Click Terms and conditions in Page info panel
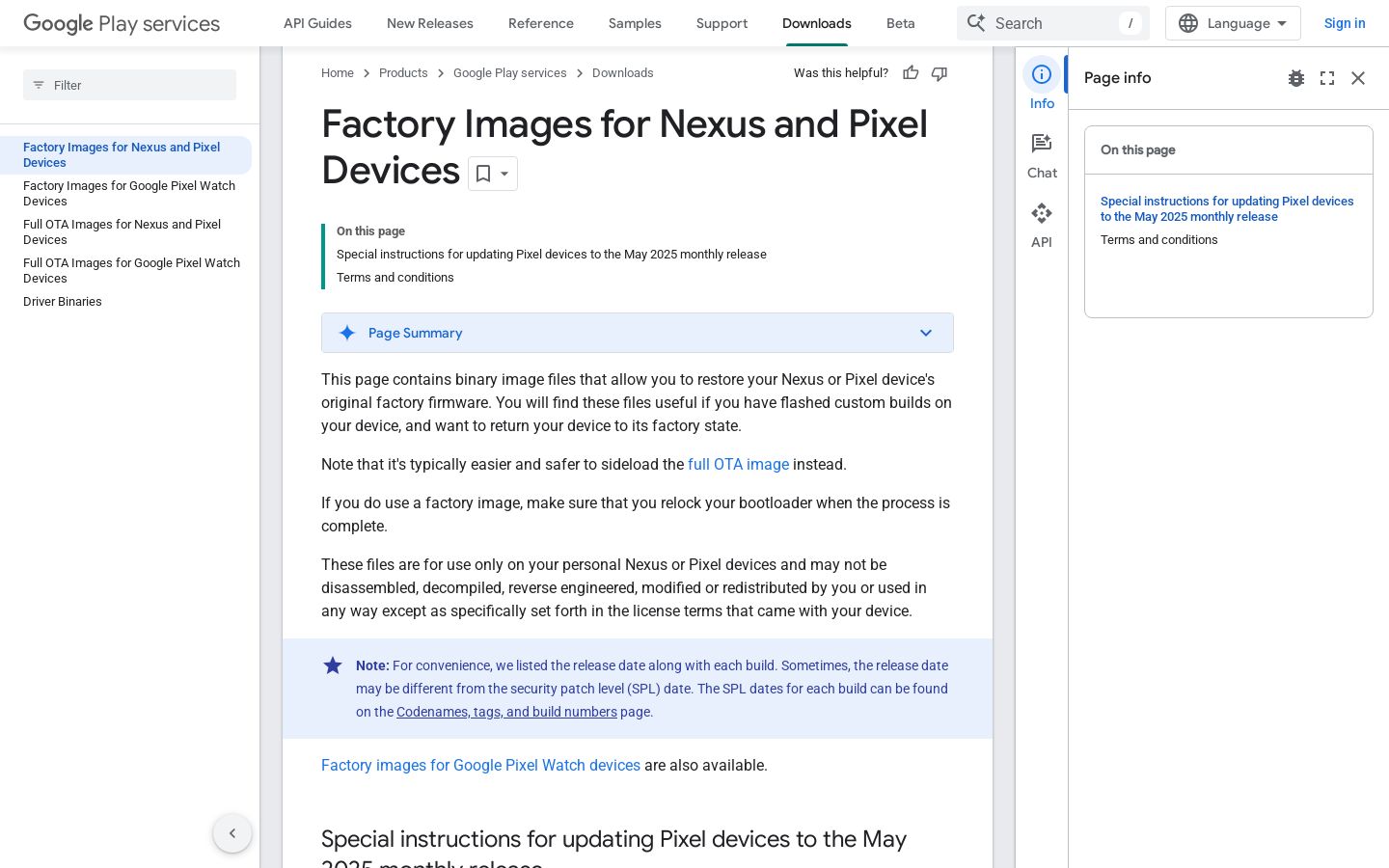Screen dimensions: 1389x868 tap(1159, 240)
